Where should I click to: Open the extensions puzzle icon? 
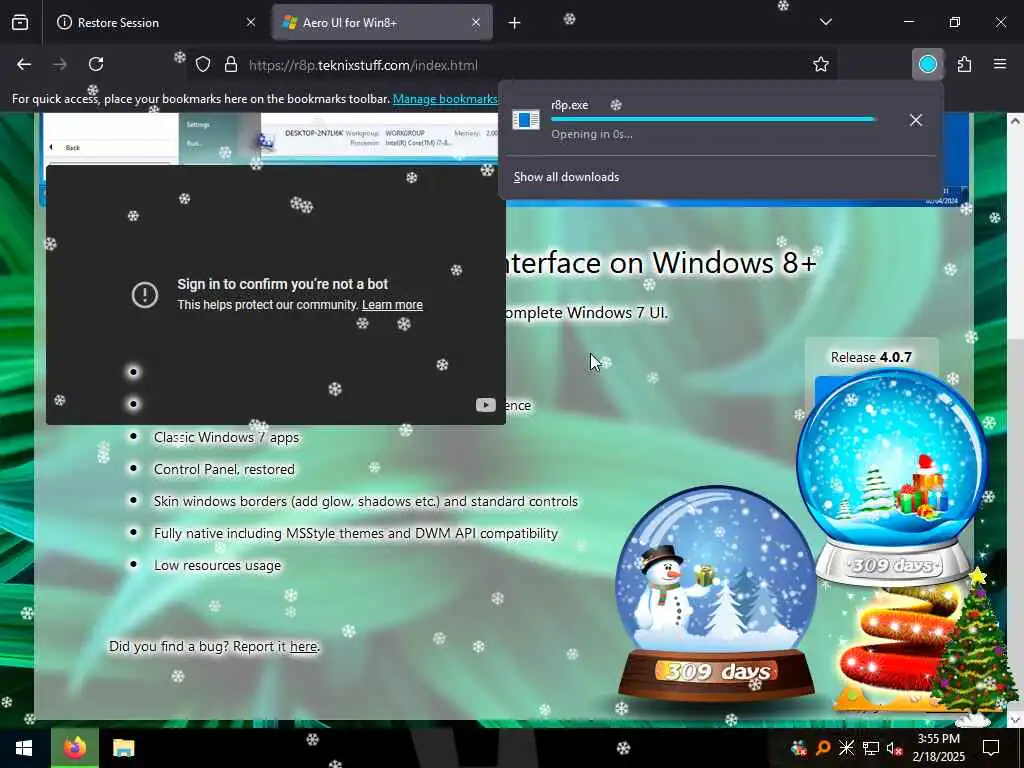pos(965,64)
